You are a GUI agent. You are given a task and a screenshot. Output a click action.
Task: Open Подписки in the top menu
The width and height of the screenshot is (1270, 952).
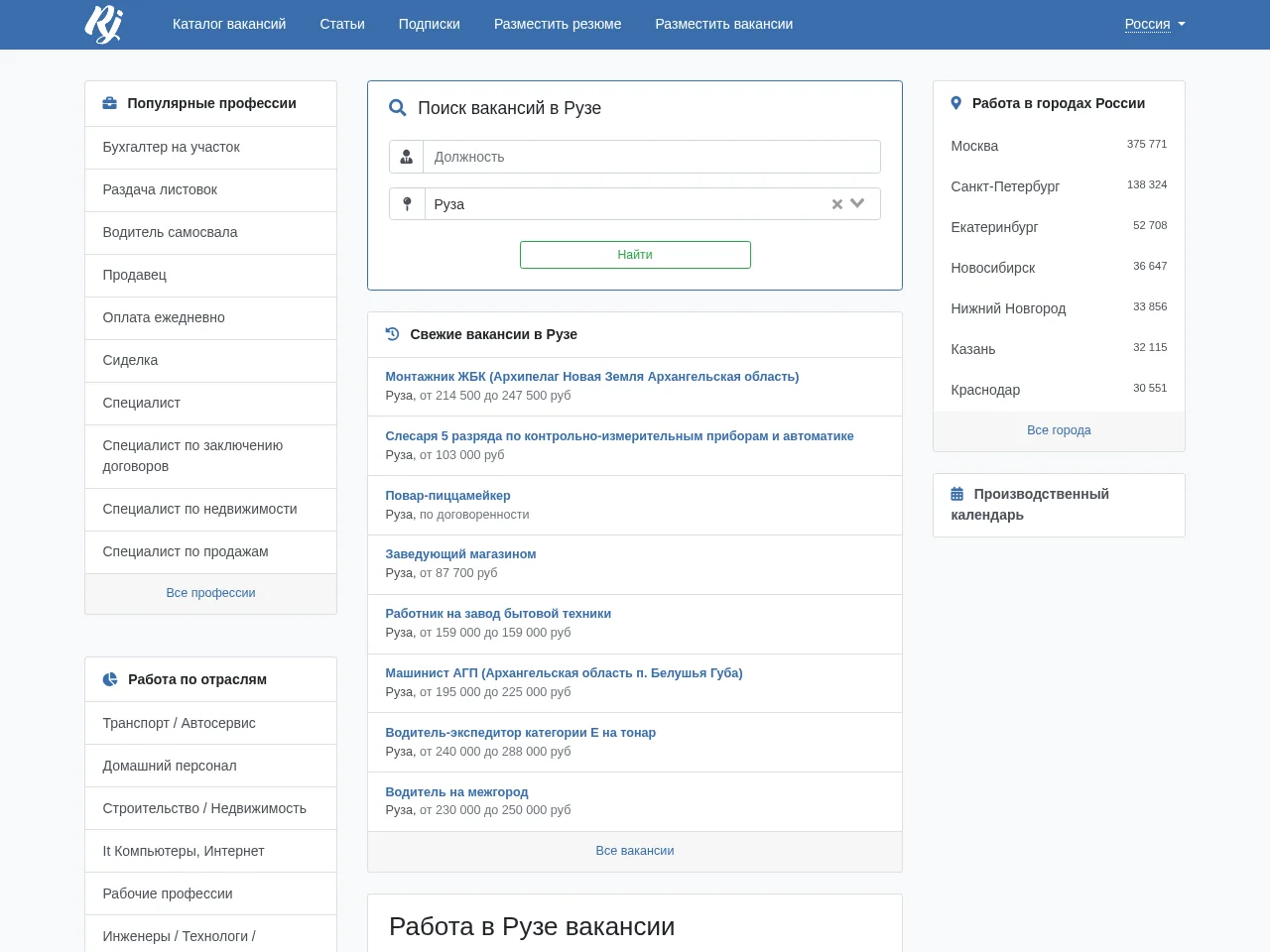(x=430, y=24)
